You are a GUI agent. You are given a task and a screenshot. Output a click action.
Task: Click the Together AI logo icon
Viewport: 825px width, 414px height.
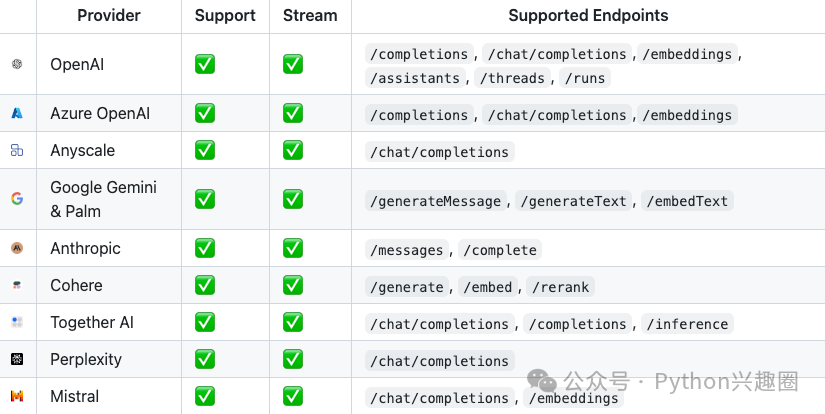coord(17,322)
